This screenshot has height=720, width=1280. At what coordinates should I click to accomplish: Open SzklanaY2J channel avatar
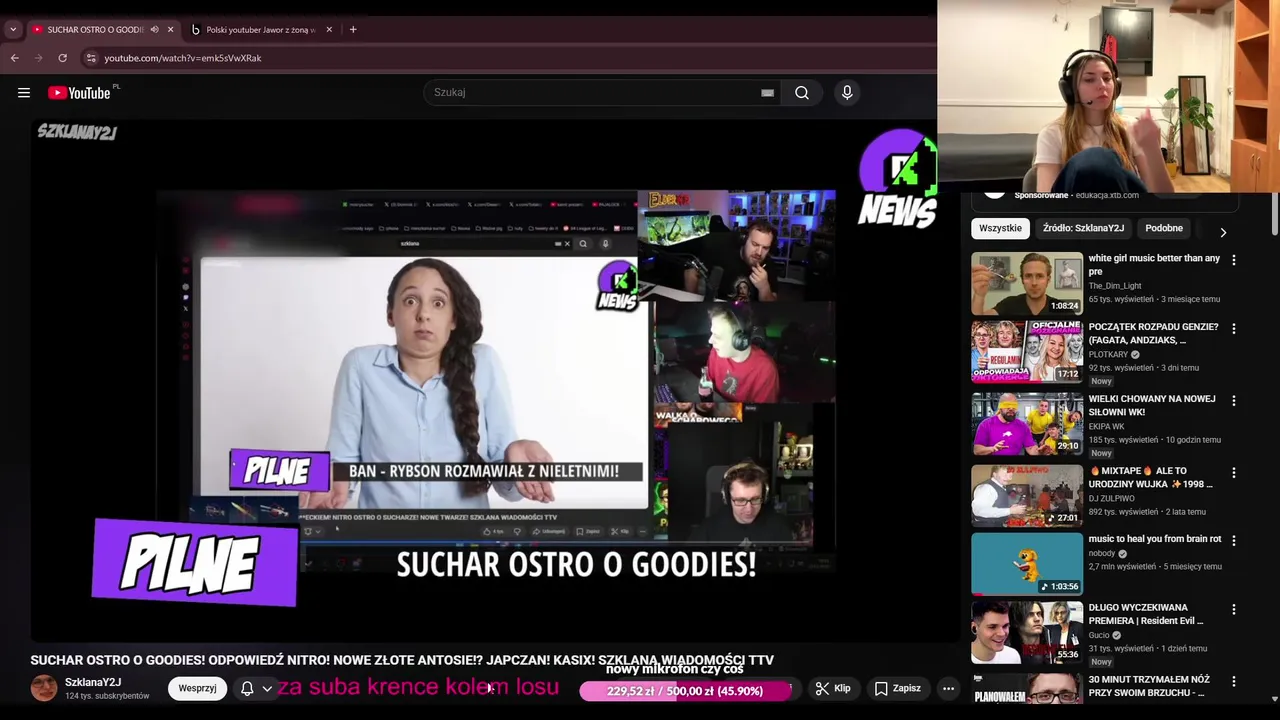point(44,688)
